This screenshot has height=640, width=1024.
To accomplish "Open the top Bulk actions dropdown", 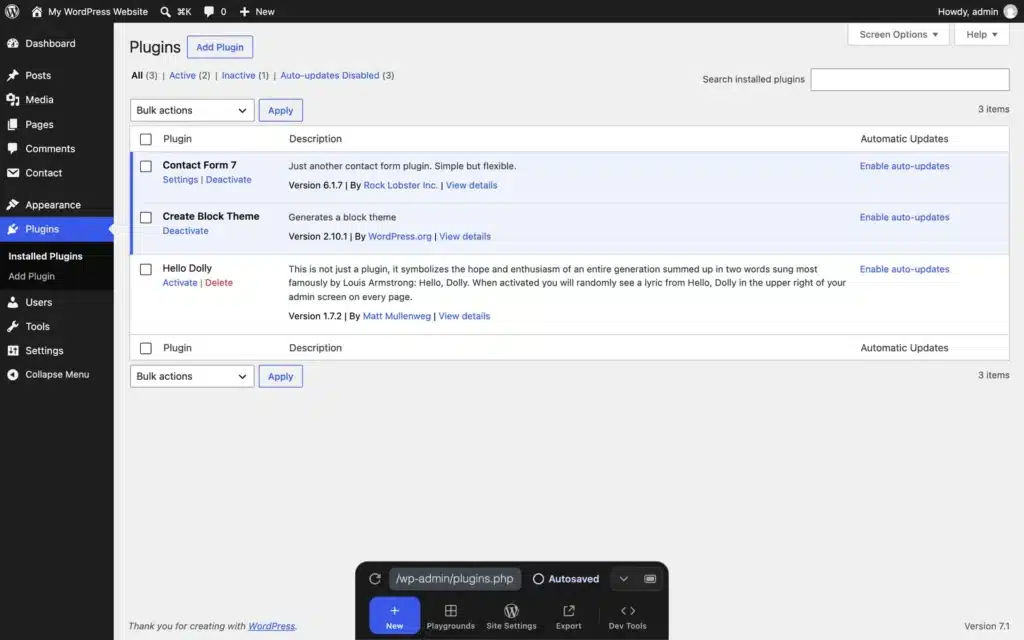I will 192,110.
